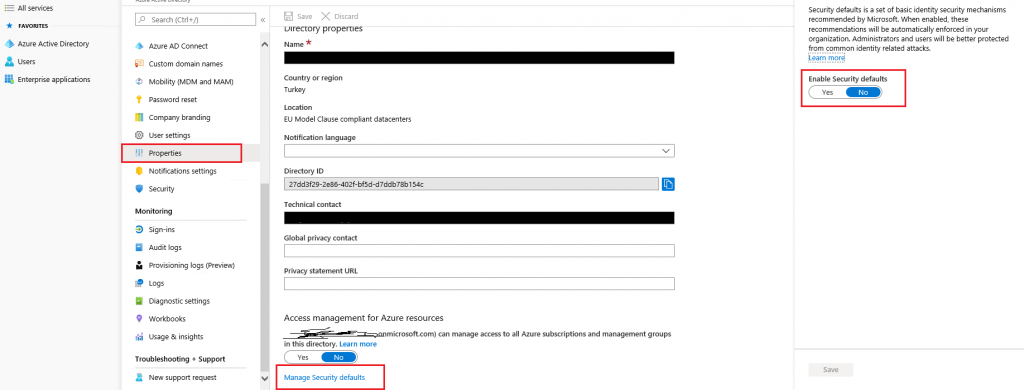Click the Azure Active Directory favorite icon
The width and height of the screenshot is (1024, 390).
[x=9, y=44]
